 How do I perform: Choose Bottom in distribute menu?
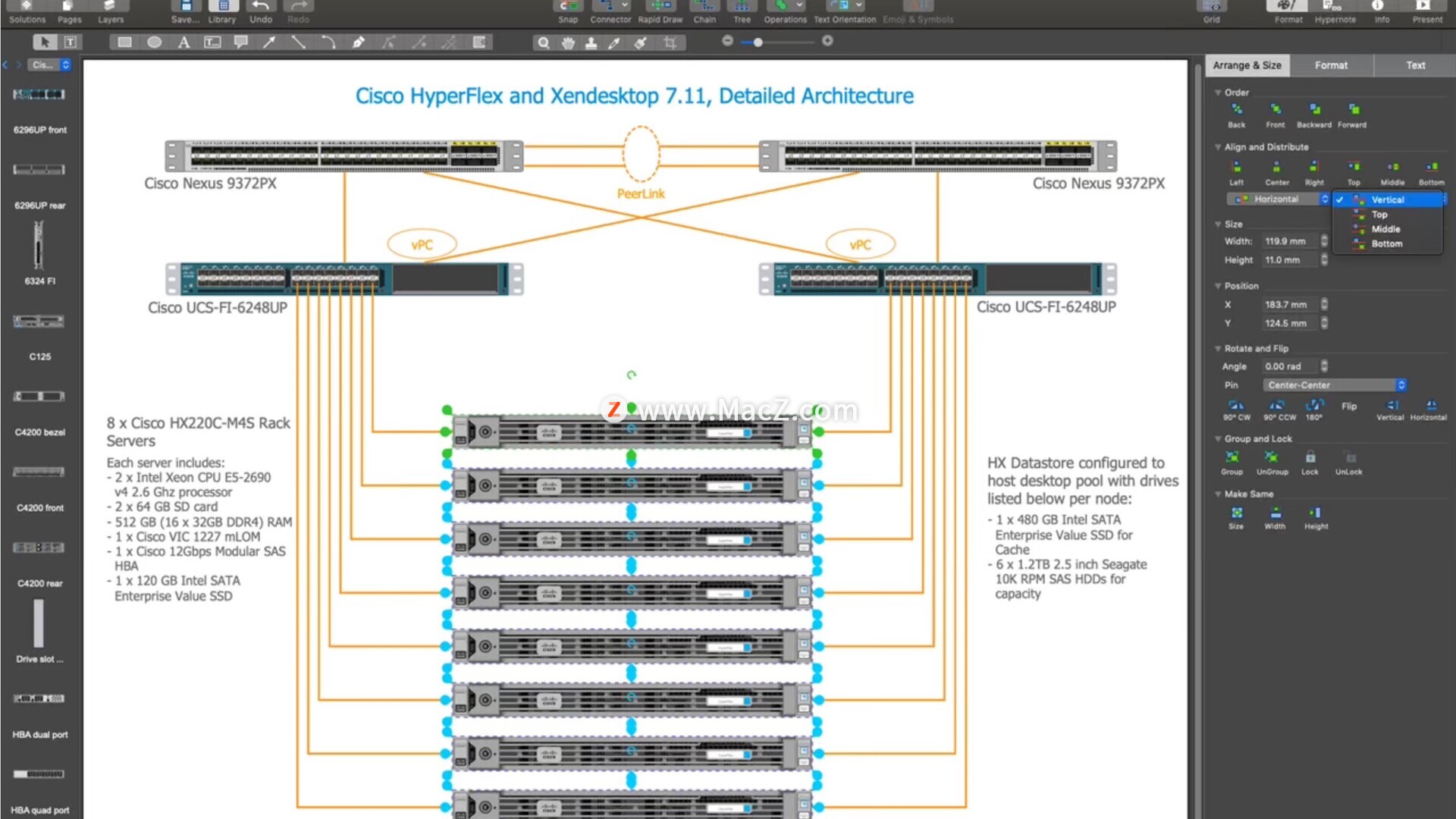[1388, 243]
